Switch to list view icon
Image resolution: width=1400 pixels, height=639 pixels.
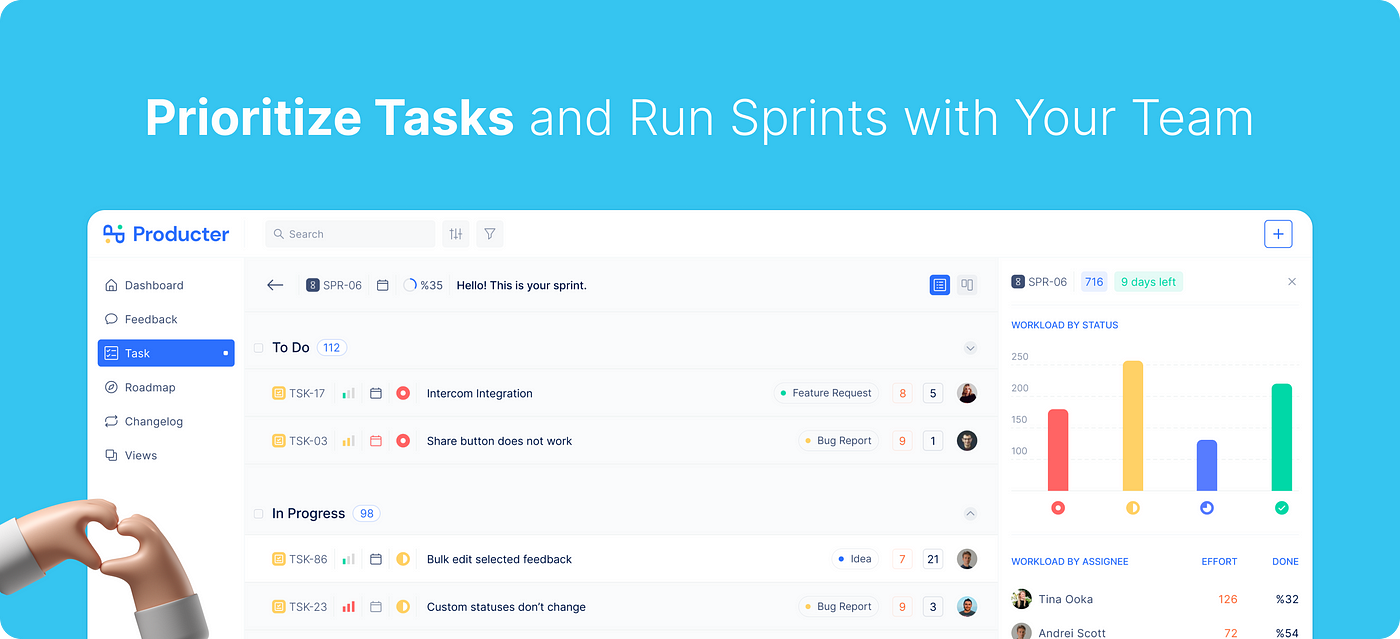pos(939,285)
